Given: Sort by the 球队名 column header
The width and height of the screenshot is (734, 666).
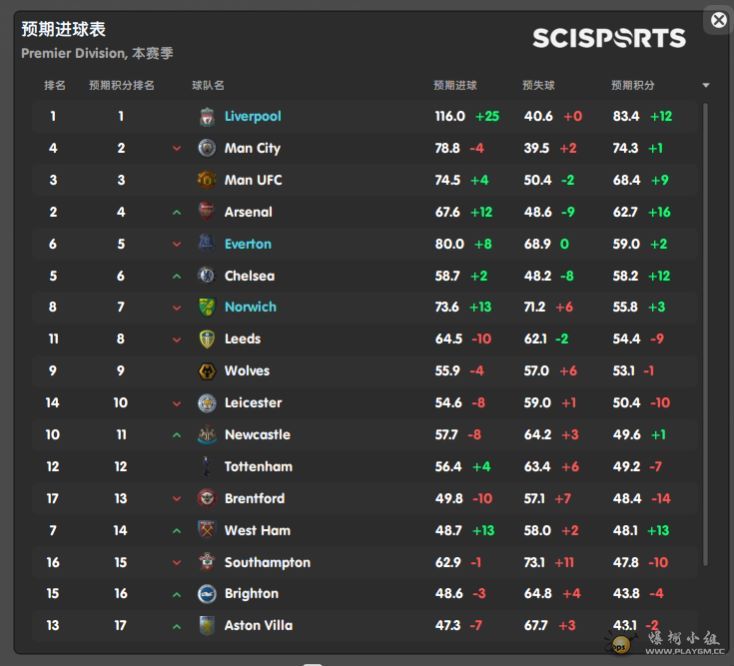Looking at the screenshot, I should 208,85.
